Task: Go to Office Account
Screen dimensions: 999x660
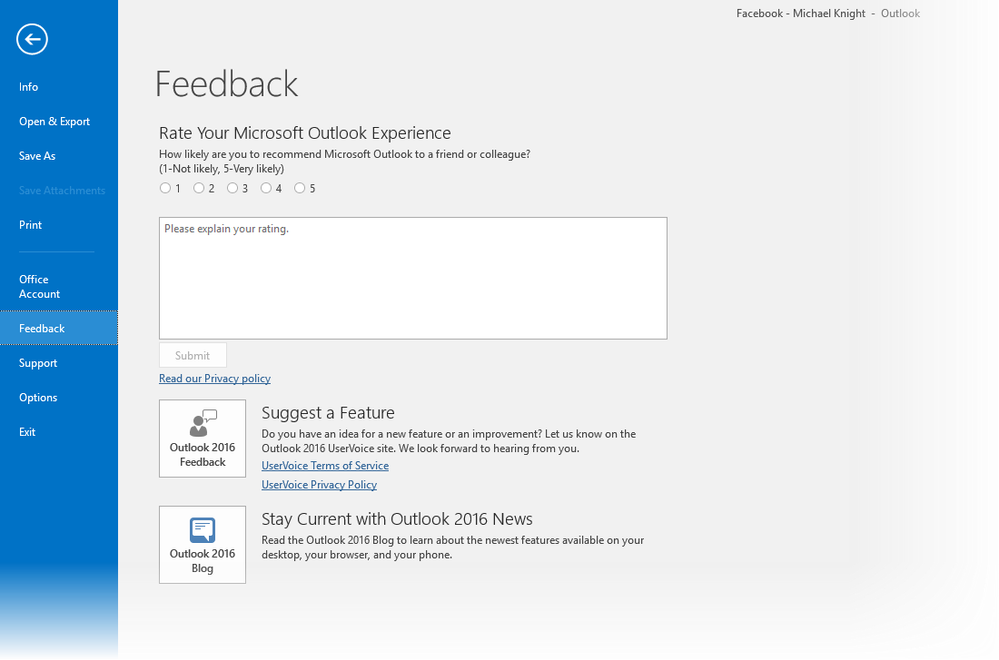Action: click(59, 287)
